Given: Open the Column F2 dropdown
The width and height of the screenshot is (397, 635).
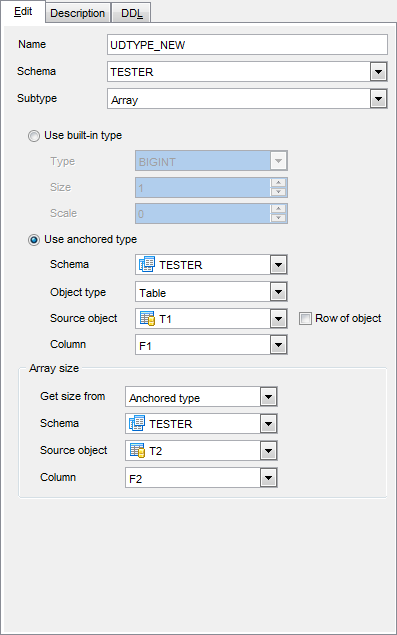Looking at the screenshot, I should tap(268, 478).
